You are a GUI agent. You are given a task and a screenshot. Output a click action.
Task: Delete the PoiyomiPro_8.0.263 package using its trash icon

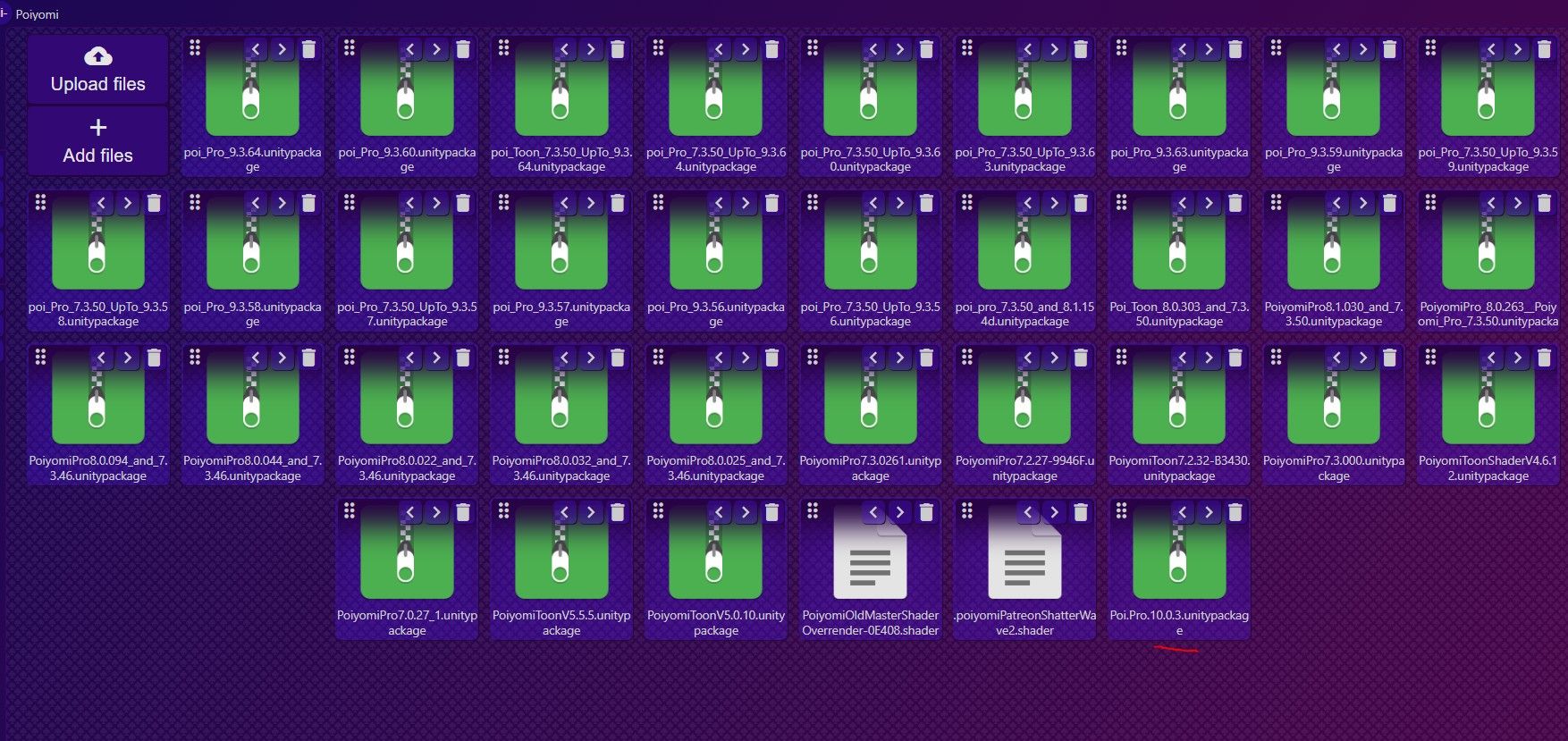[x=1544, y=204]
